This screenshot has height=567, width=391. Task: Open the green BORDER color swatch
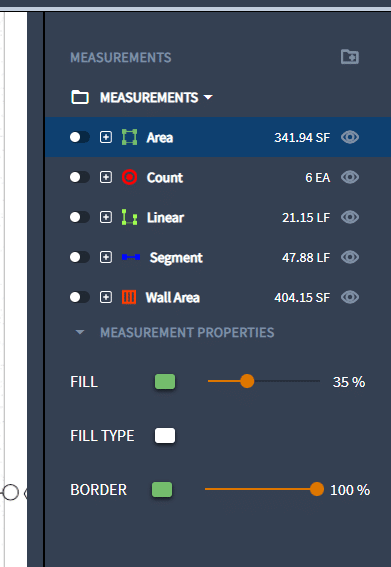[x=162, y=489]
